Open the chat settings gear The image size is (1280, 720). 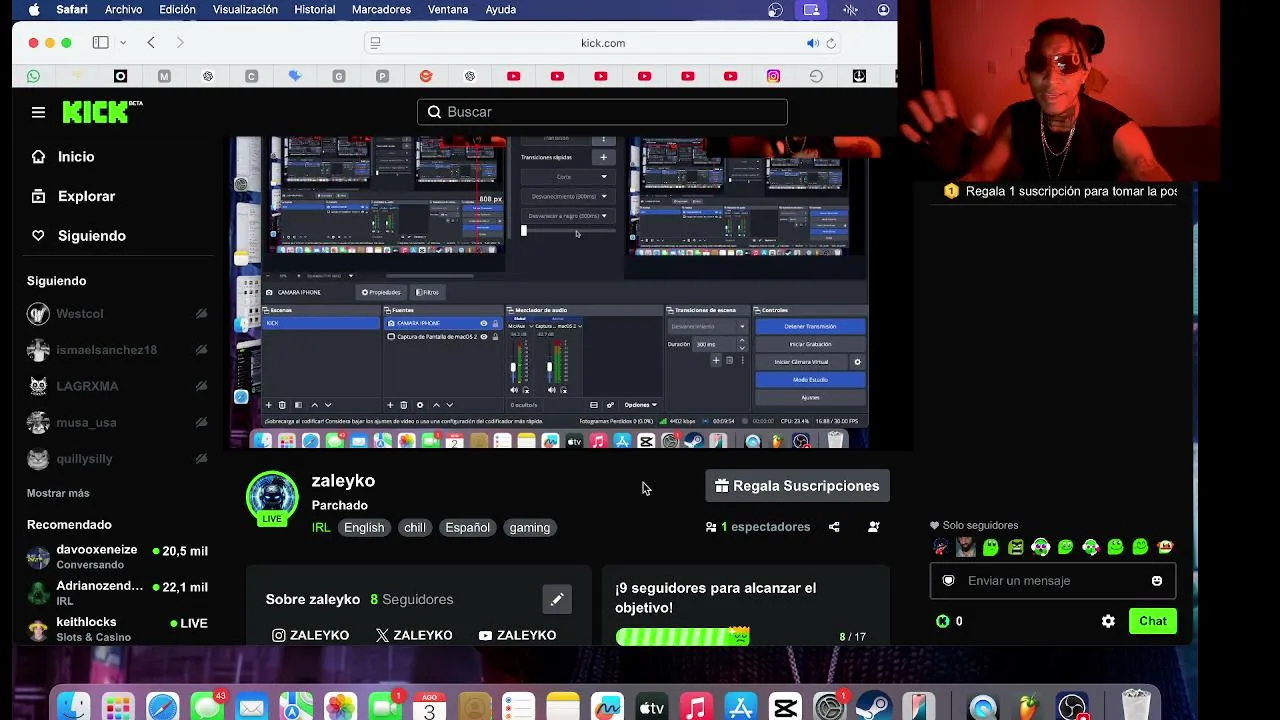[x=1108, y=621]
